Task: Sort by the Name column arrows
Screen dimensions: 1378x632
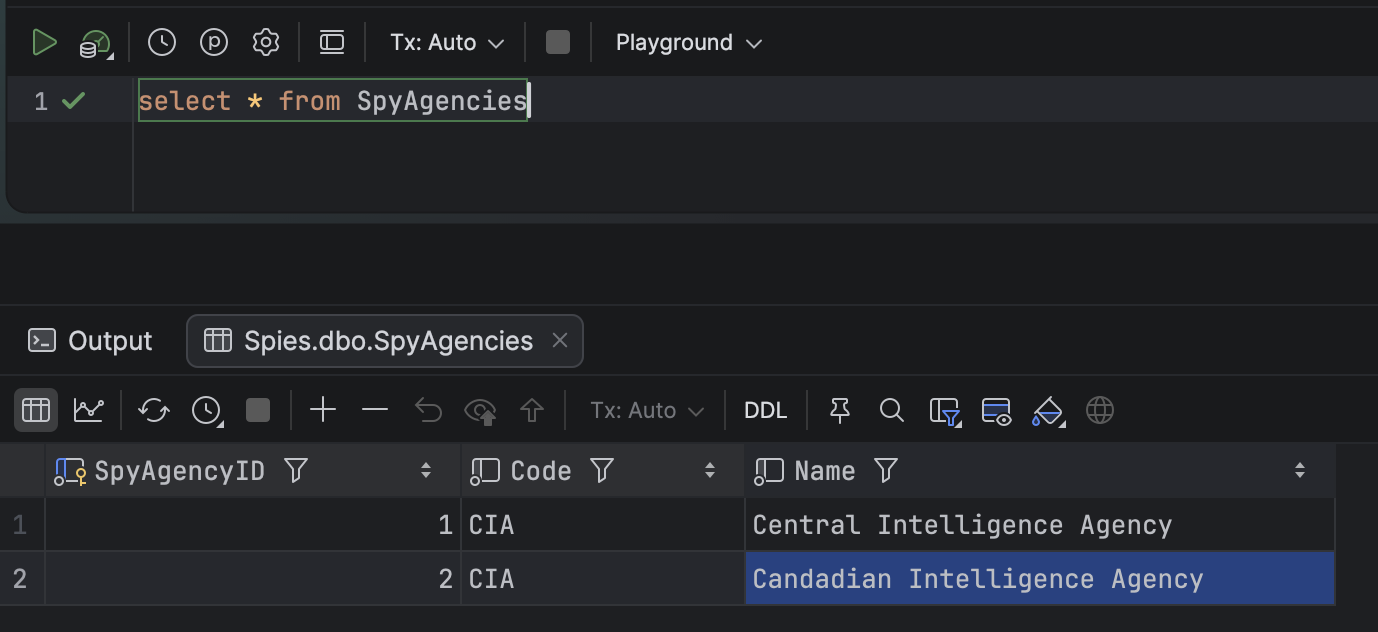Action: 1300,471
